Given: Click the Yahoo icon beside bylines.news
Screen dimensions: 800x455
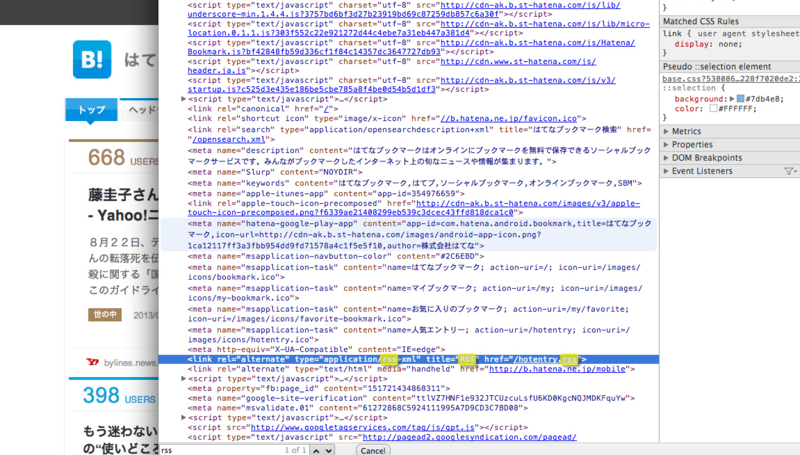Looking at the screenshot, I should click(x=92, y=362).
